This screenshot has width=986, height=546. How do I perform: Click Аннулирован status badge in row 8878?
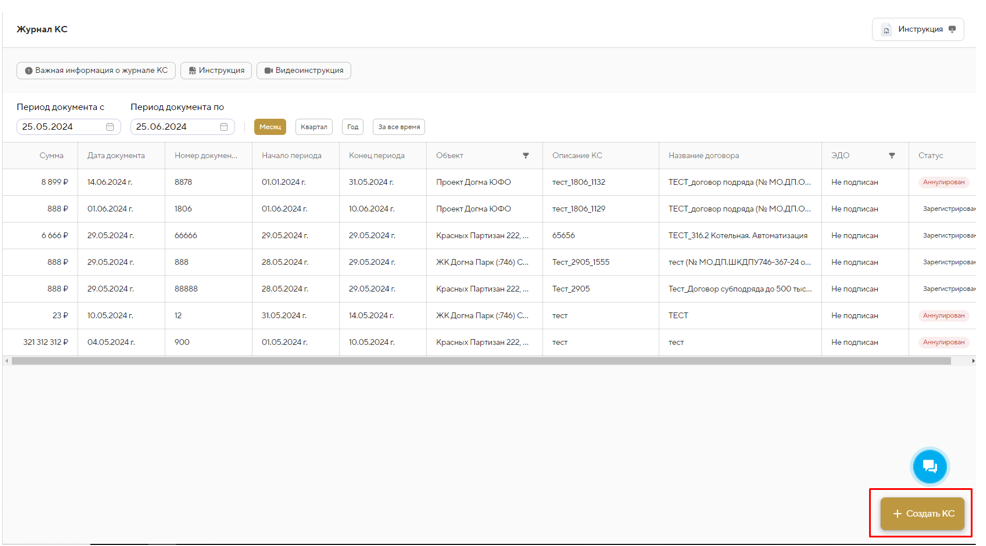pyautogui.click(x=944, y=183)
